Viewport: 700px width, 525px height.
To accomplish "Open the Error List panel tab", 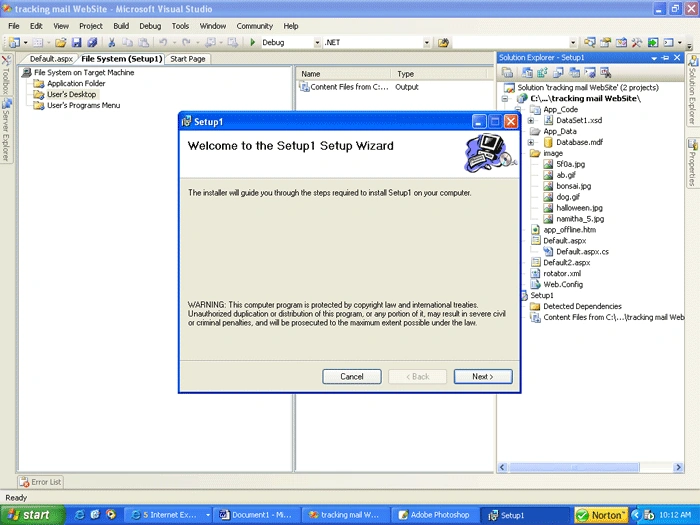I will [41, 482].
